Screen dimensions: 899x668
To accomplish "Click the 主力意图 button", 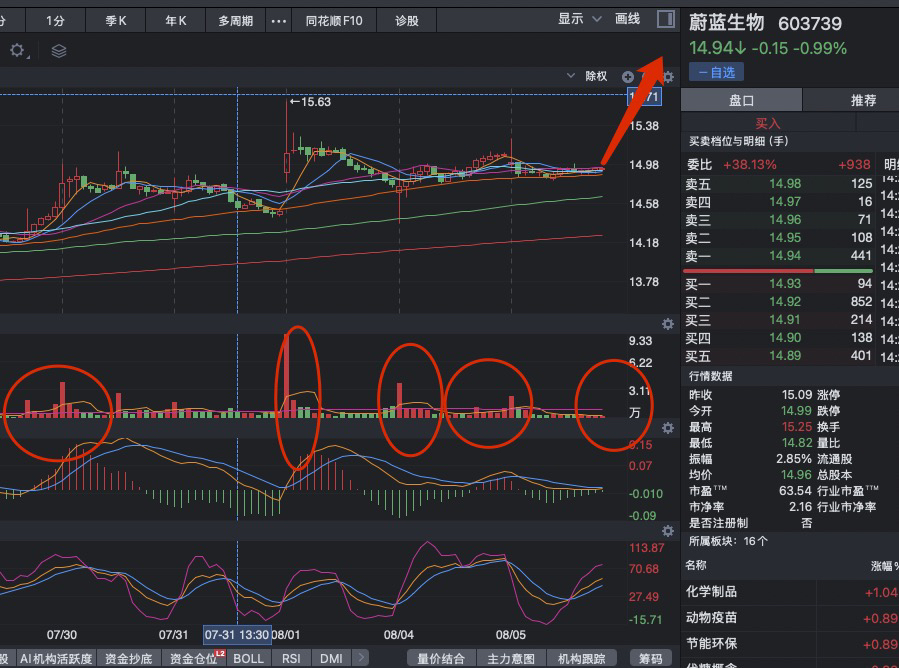I will tap(510, 658).
